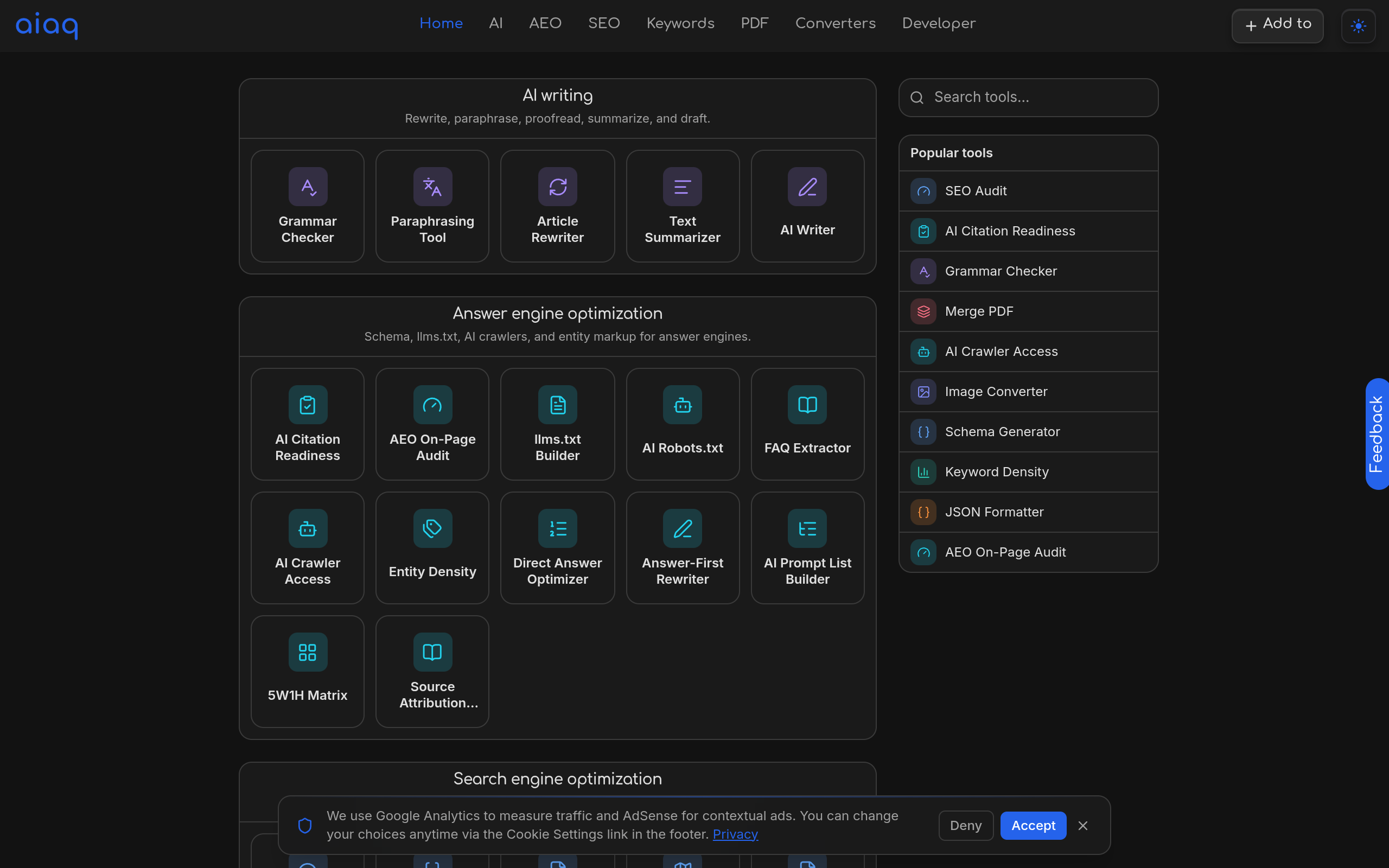Focus the Search tools input field
Screen dimensions: 1389x868
[x=1028, y=98]
